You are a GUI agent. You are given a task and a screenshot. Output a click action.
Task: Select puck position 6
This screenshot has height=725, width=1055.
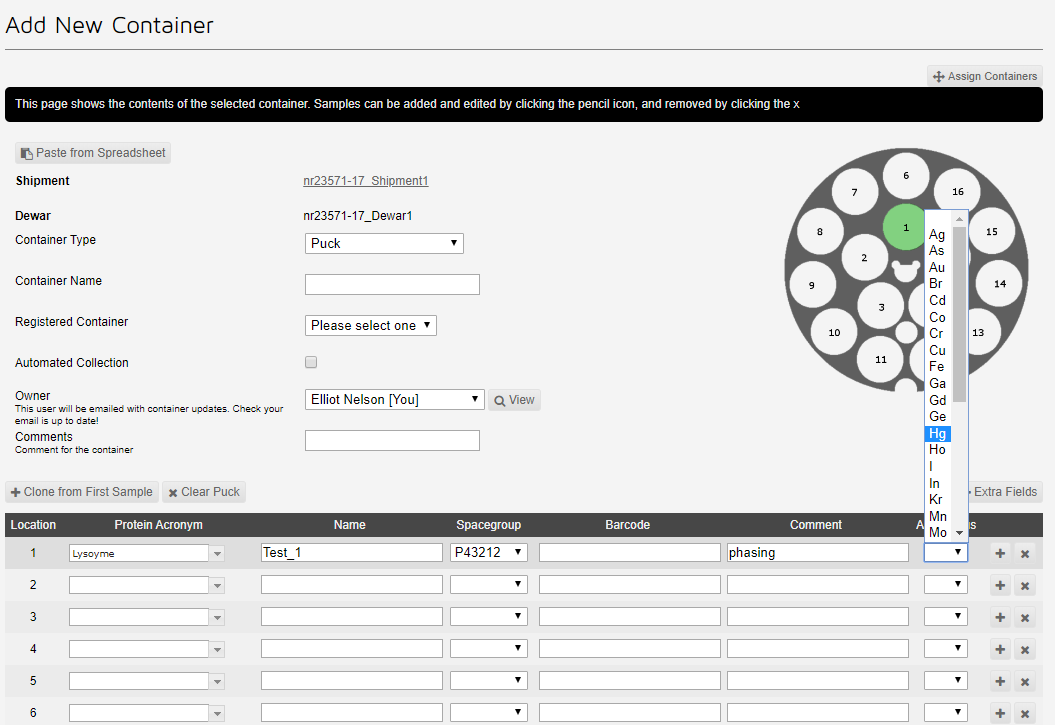(906, 176)
